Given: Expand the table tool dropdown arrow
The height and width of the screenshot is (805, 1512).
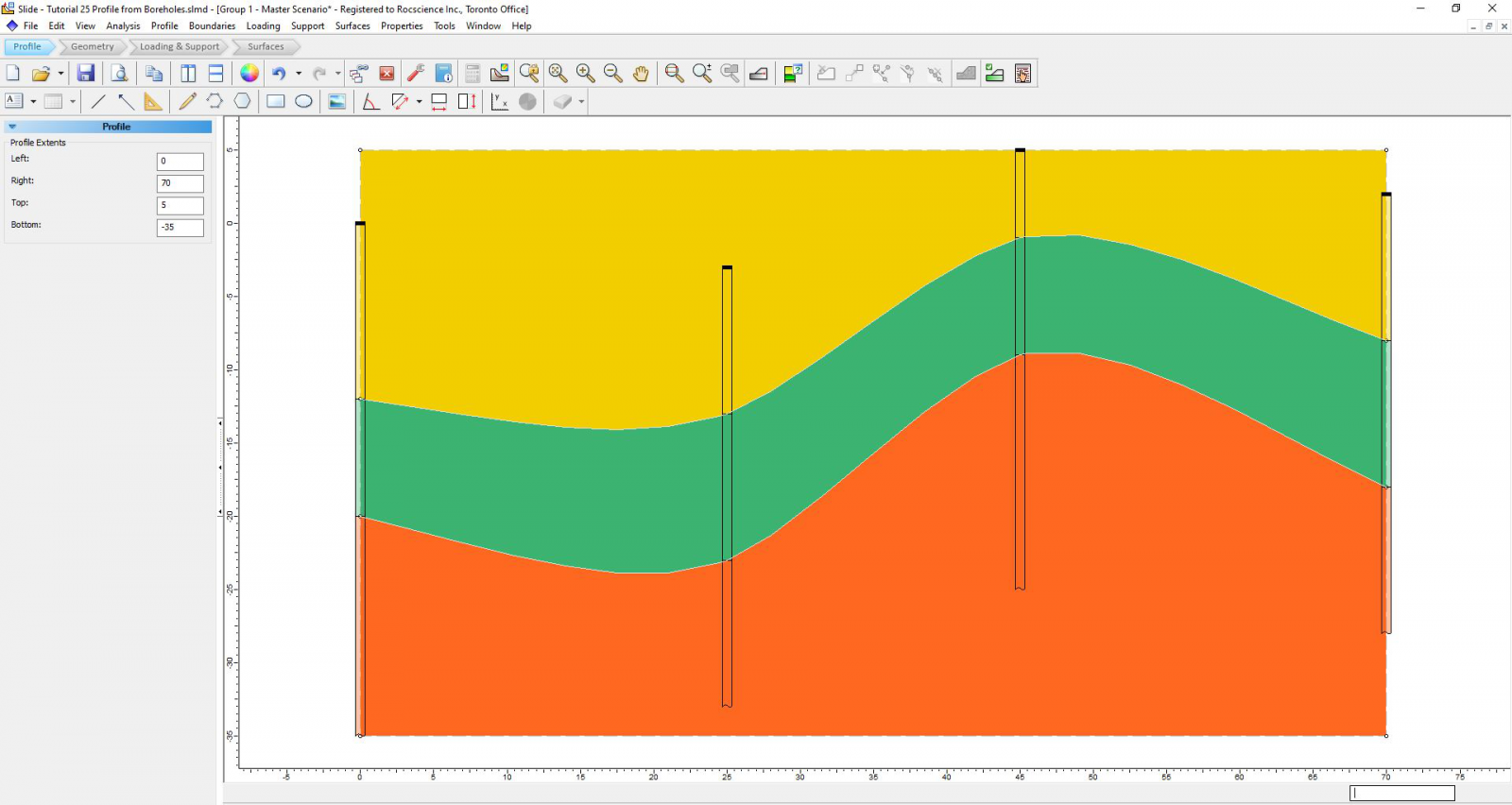Looking at the screenshot, I should (x=73, y=101).
